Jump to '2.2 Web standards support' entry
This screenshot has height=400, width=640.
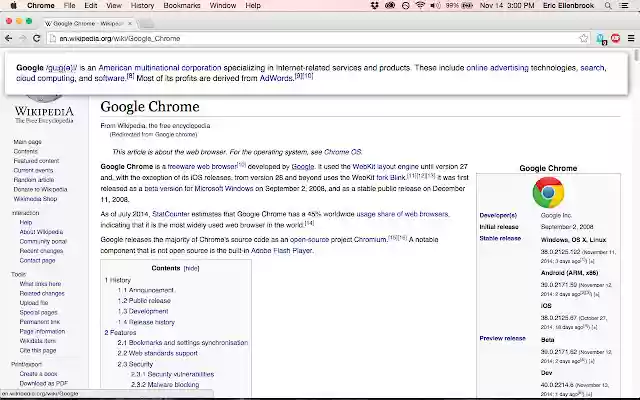pos(158,353)
